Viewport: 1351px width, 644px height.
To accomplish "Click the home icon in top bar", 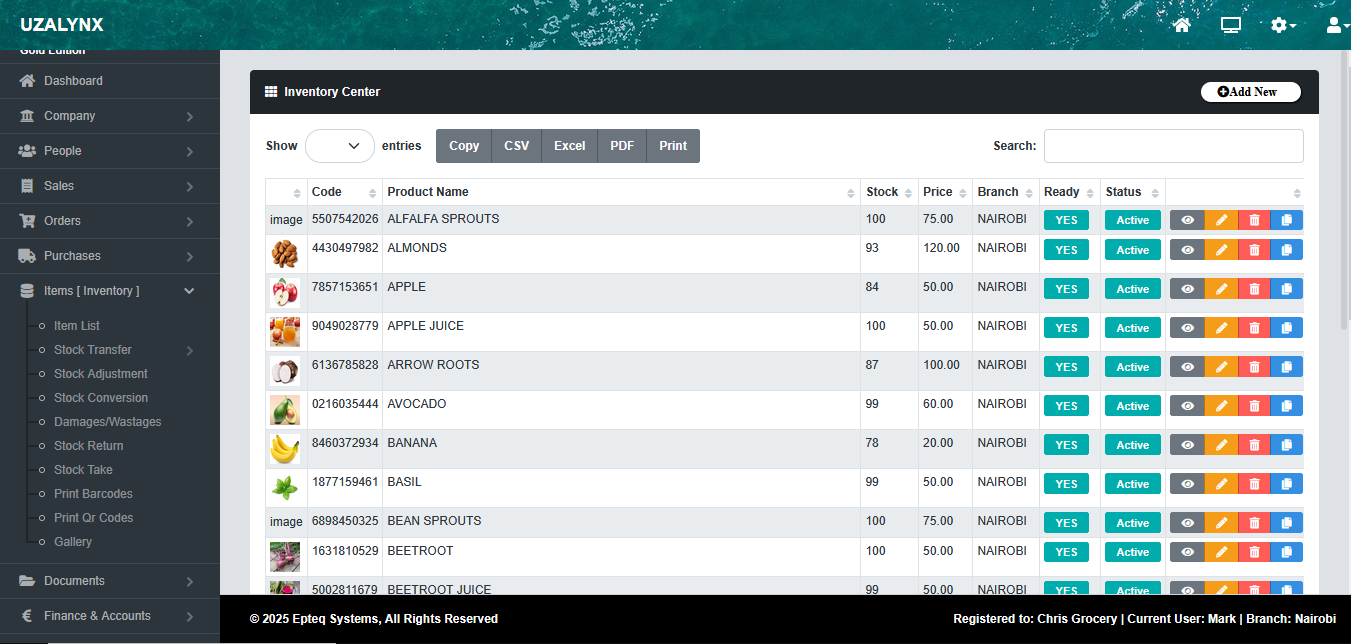I will tap(1182, 25).
